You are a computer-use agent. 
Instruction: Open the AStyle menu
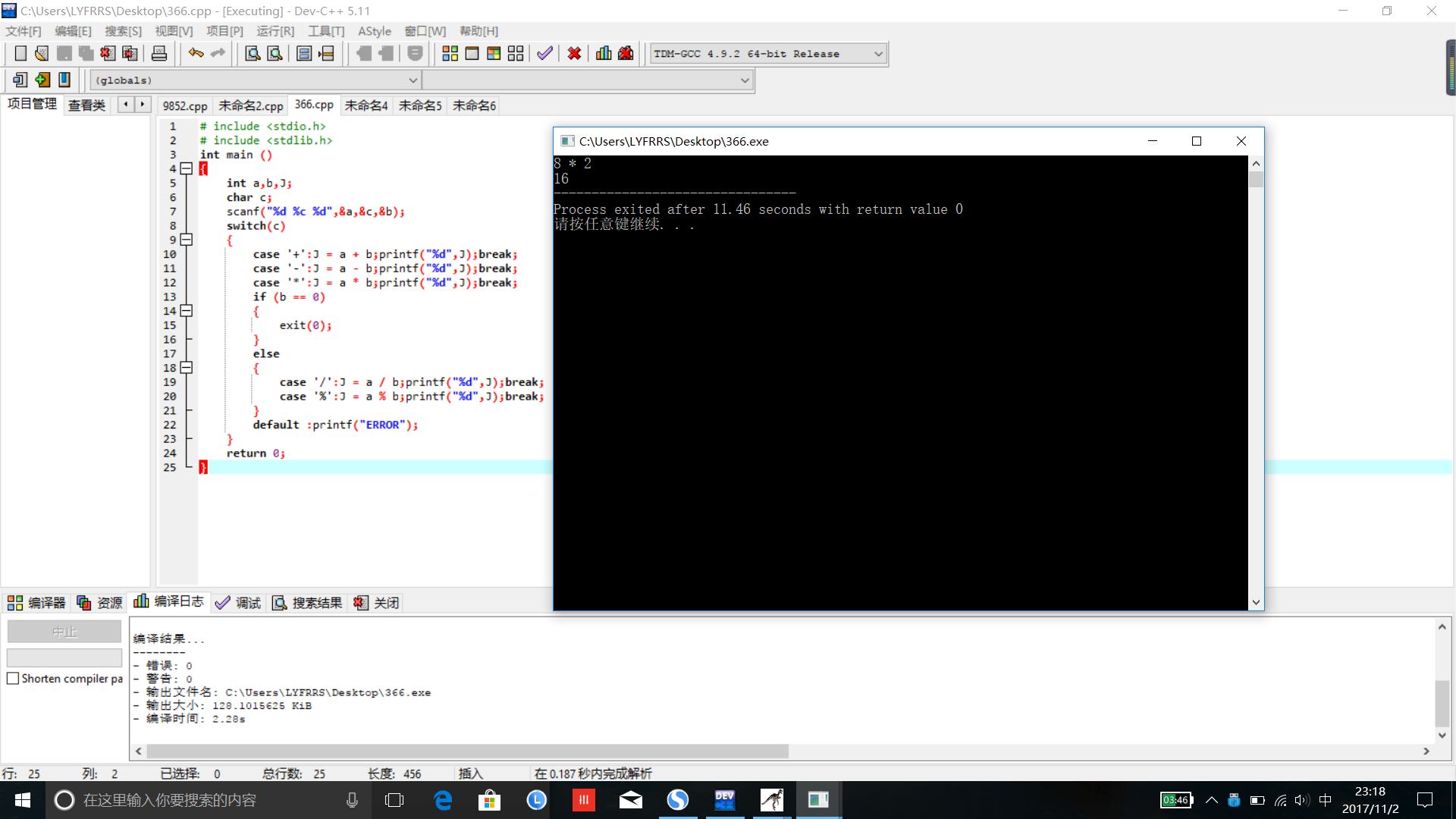tap(375, 31)
